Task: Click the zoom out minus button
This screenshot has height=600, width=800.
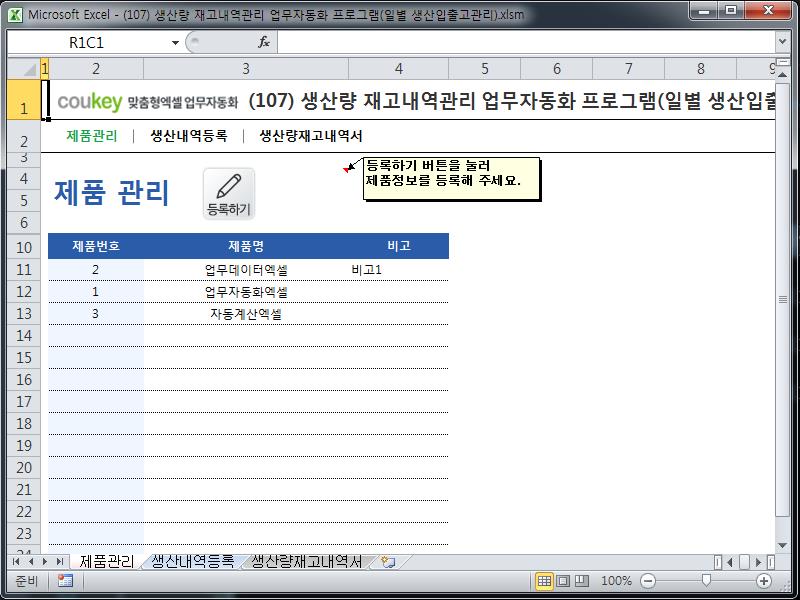Action: (x=648, y=581)
